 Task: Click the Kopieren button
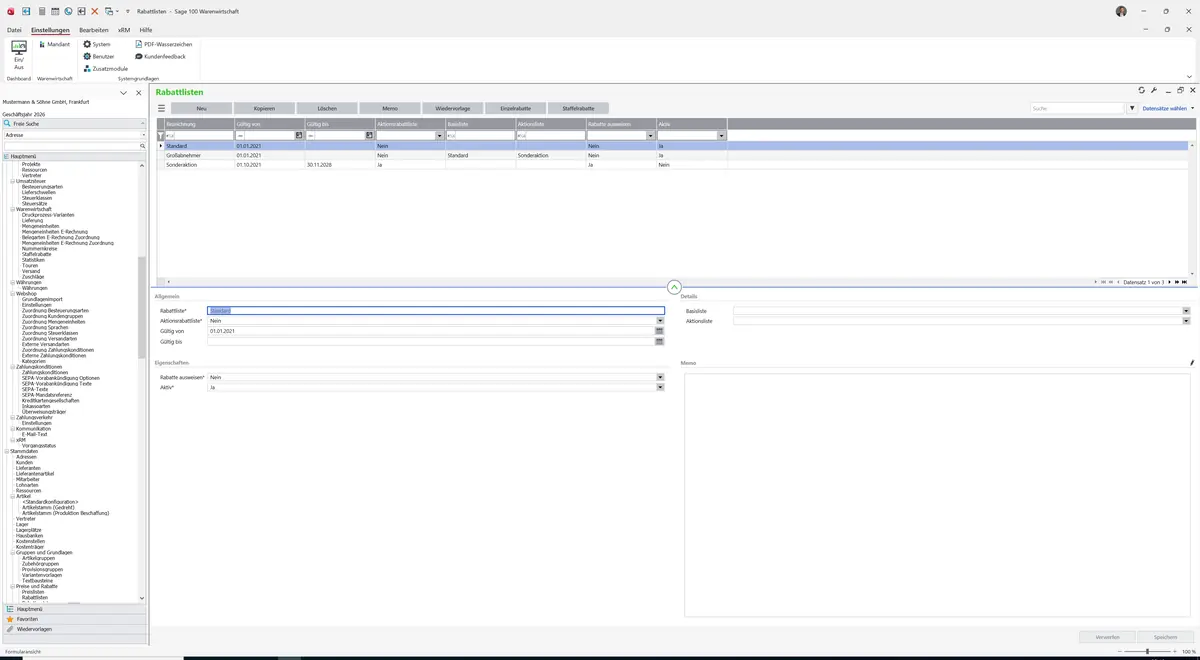pos(264,108)
